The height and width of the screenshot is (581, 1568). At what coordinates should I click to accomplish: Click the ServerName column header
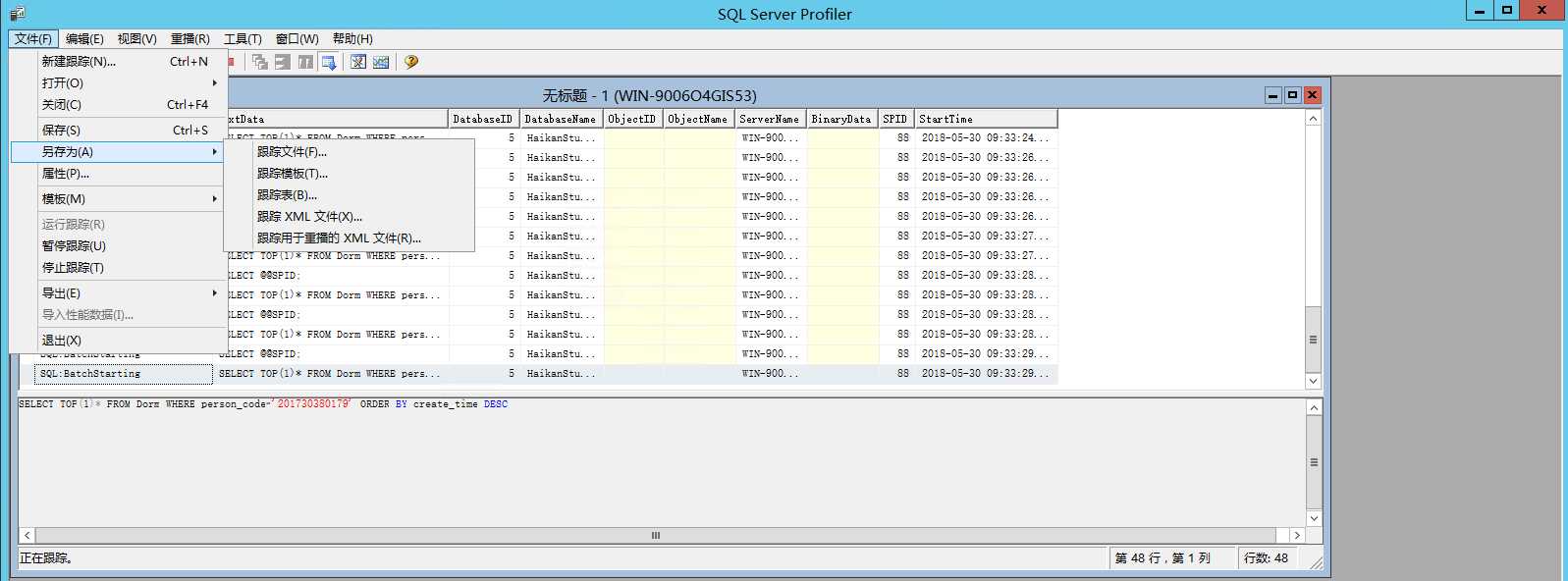pyautogui.click(x=770, y=119)
